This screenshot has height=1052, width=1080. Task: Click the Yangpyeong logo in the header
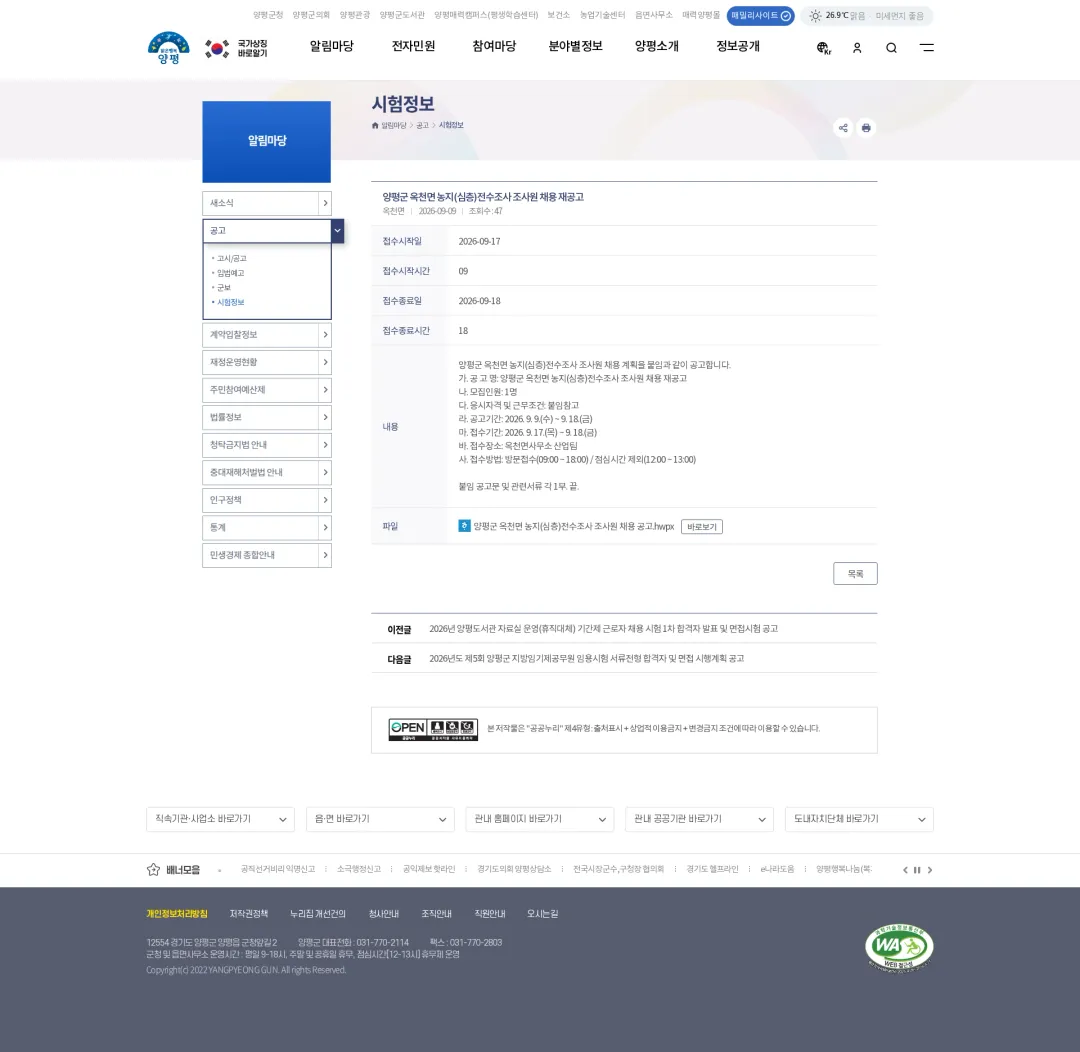[x=168, y=48]
